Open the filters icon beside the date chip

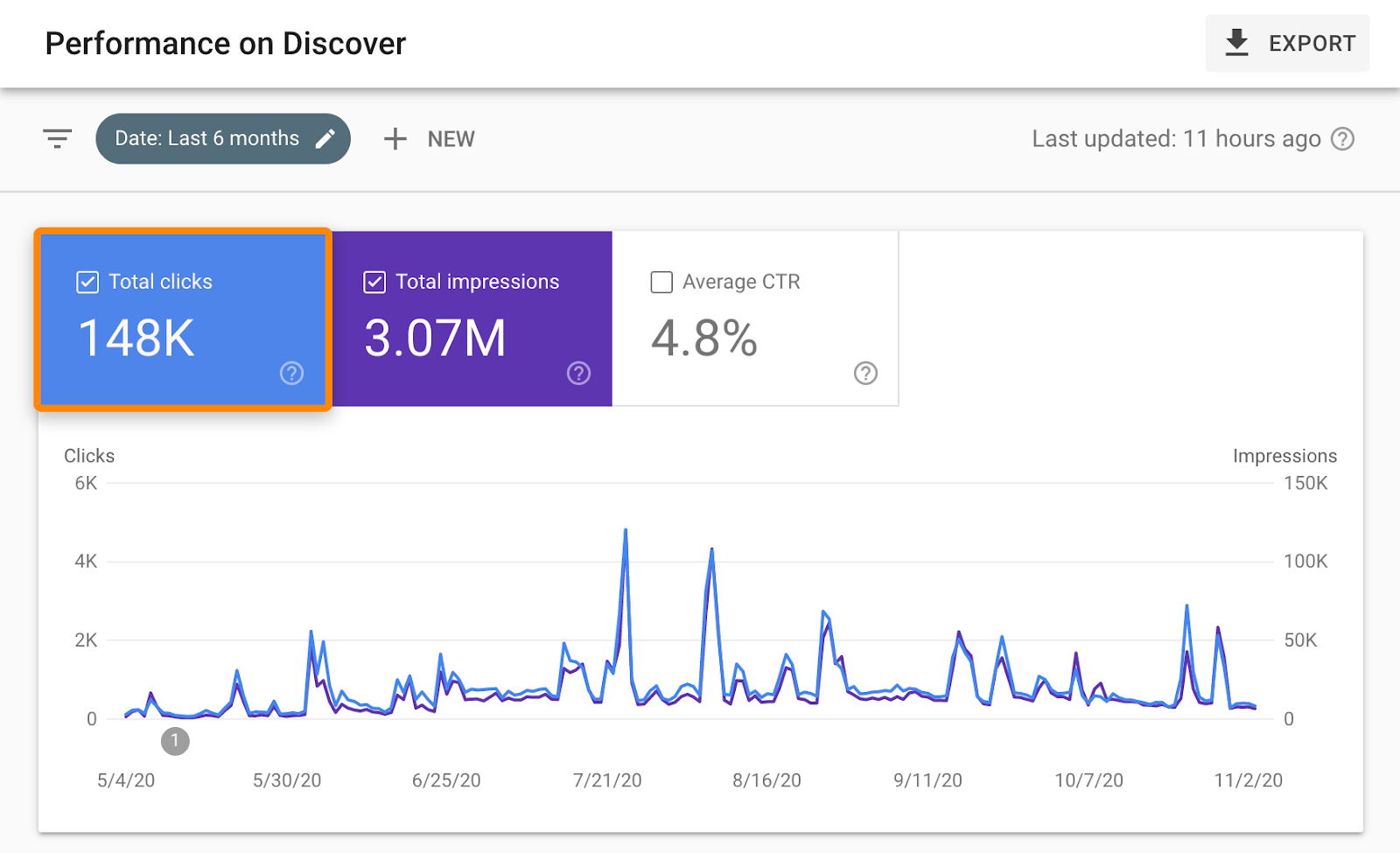(x=57, y=138)
